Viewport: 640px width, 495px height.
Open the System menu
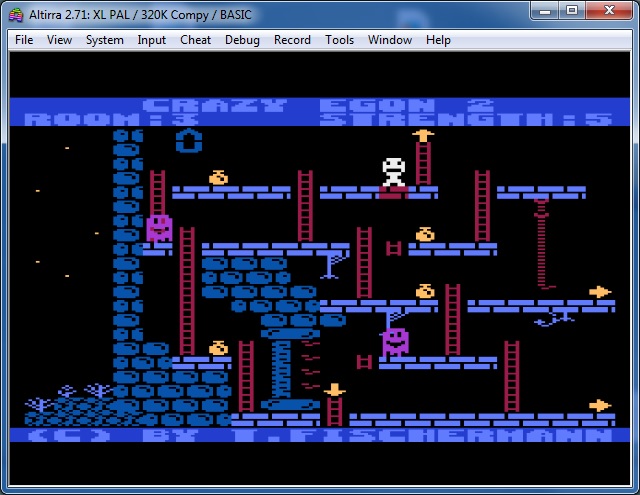point(104,40)
